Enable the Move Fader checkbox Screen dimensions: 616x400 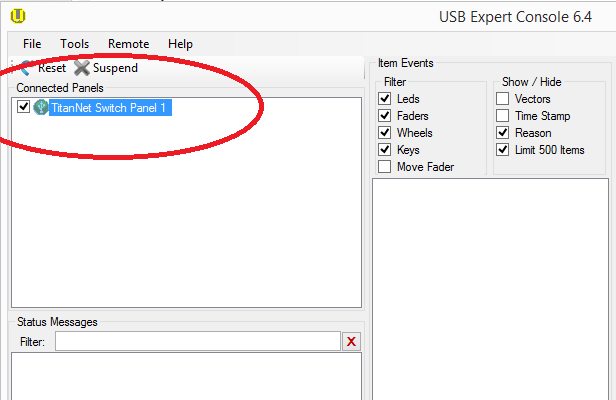(x=385, y=167)
